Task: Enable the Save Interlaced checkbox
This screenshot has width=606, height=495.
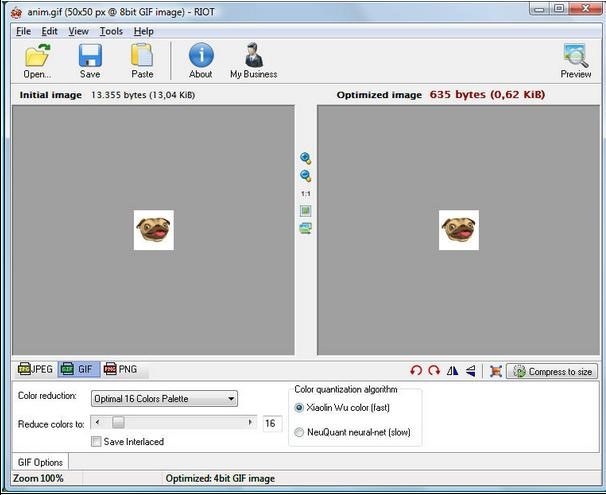Action: [x=97, y=441]
